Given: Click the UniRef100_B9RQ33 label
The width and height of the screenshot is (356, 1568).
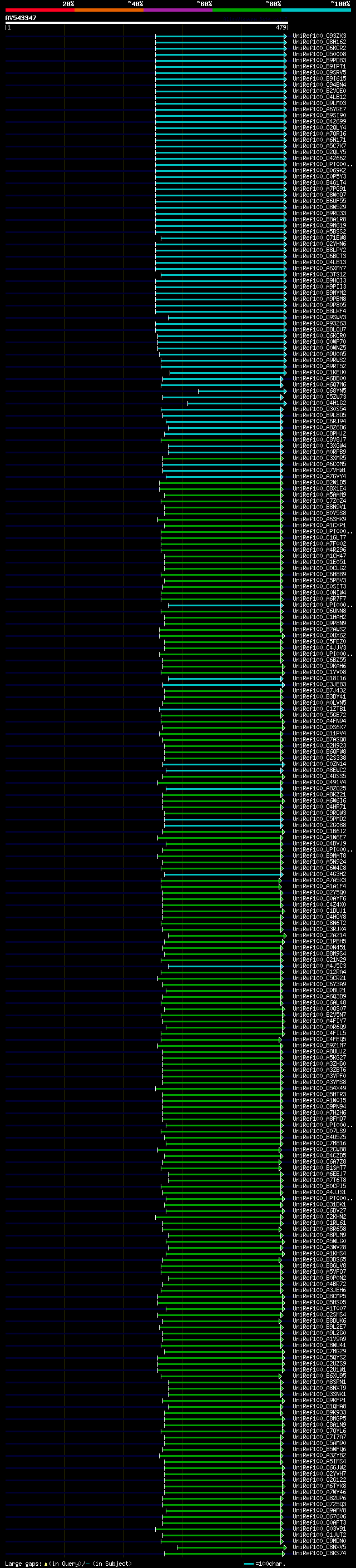Looking at the screenshot, I should pos(319,213).
